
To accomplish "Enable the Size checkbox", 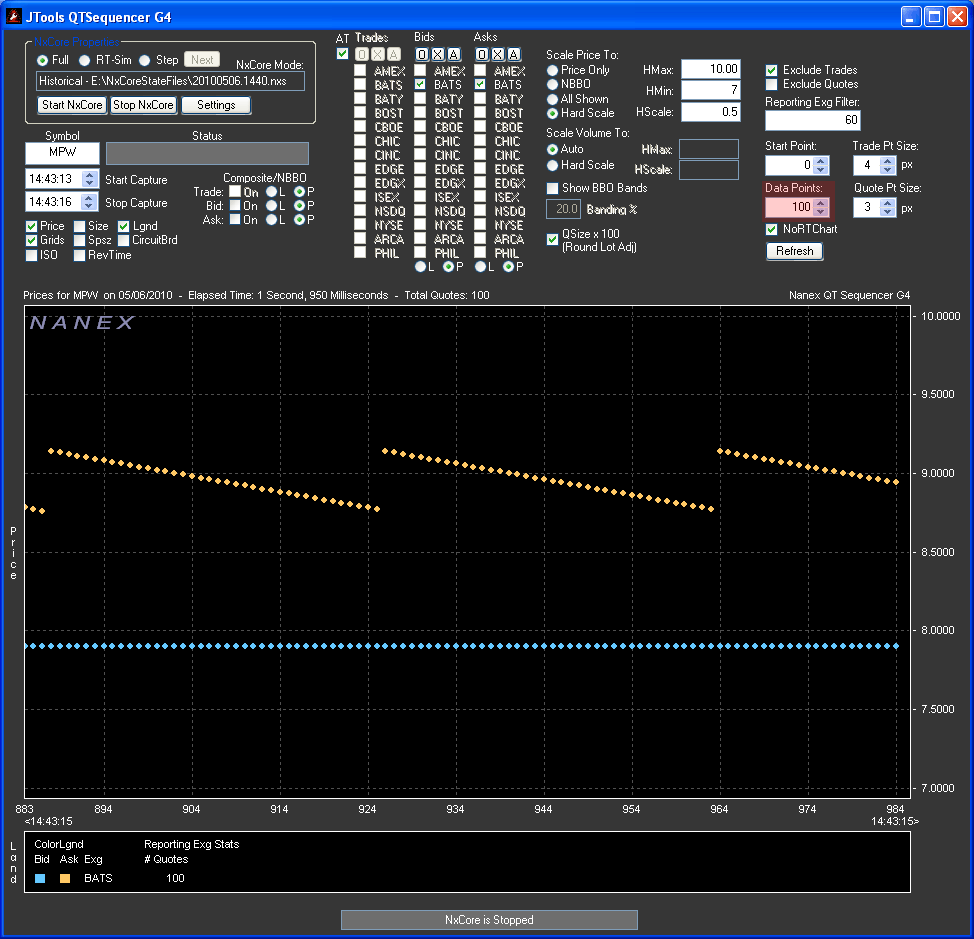I will click(x=80, y=226).
